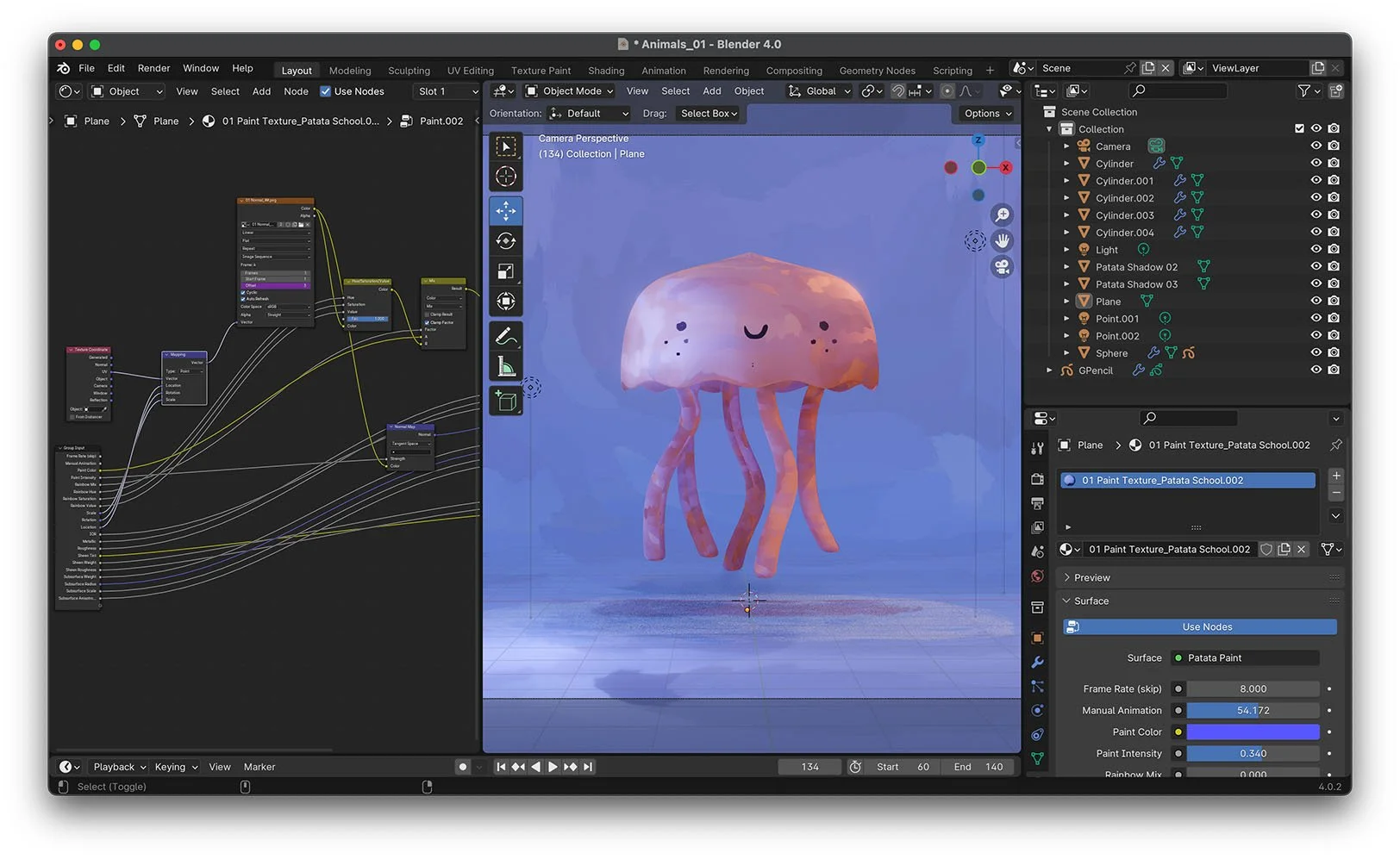The height and width of the screenshot is (859, 1400).
Task: Click the current frame field showing 134
Action: [809, 767]
